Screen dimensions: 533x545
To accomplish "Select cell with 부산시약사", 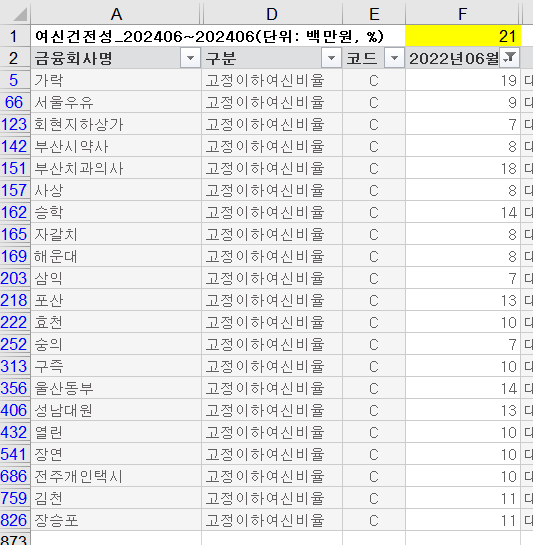I will 116,146.
